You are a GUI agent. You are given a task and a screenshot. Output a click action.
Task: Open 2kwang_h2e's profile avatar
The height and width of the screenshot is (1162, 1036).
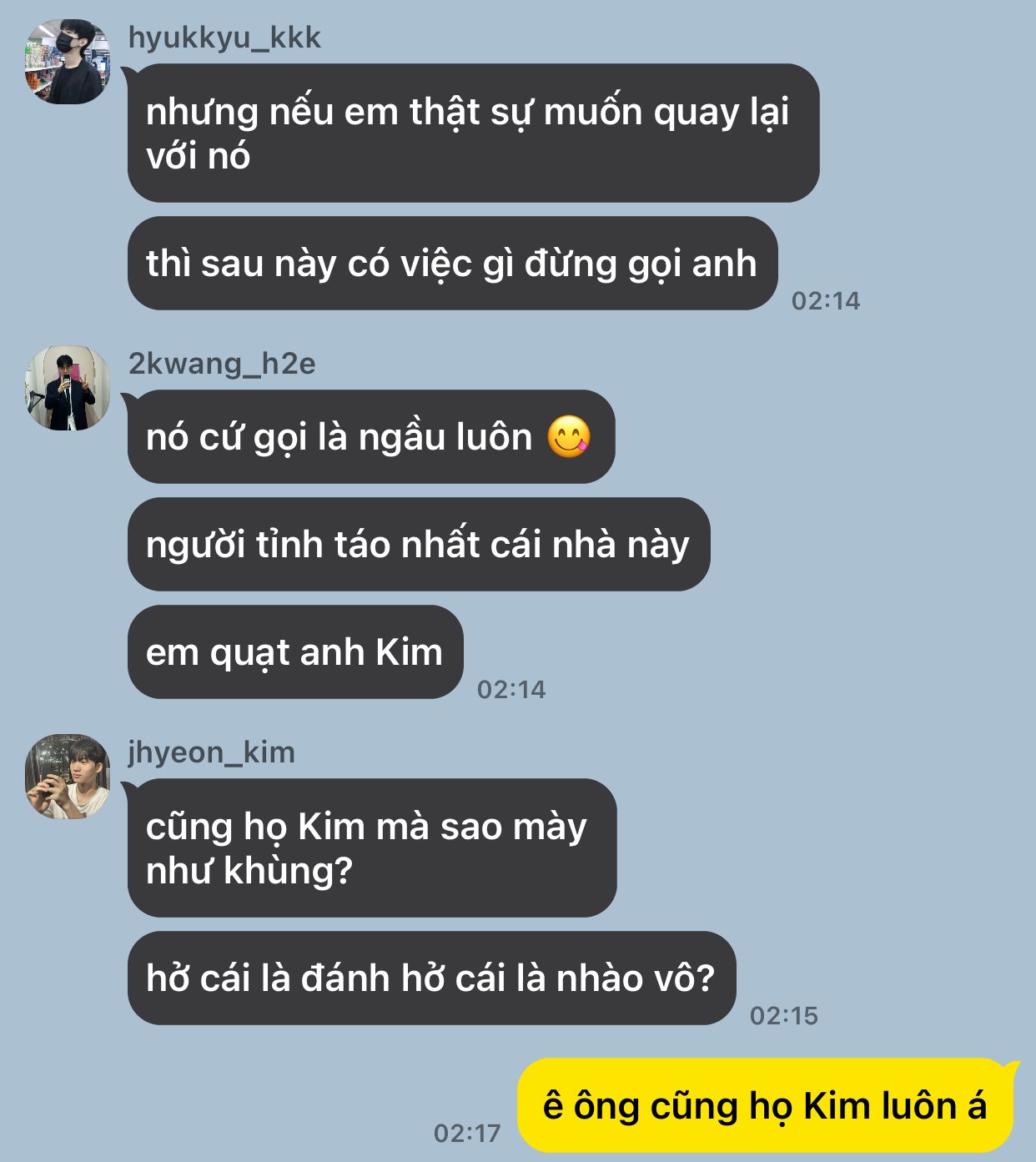[68, 388]
